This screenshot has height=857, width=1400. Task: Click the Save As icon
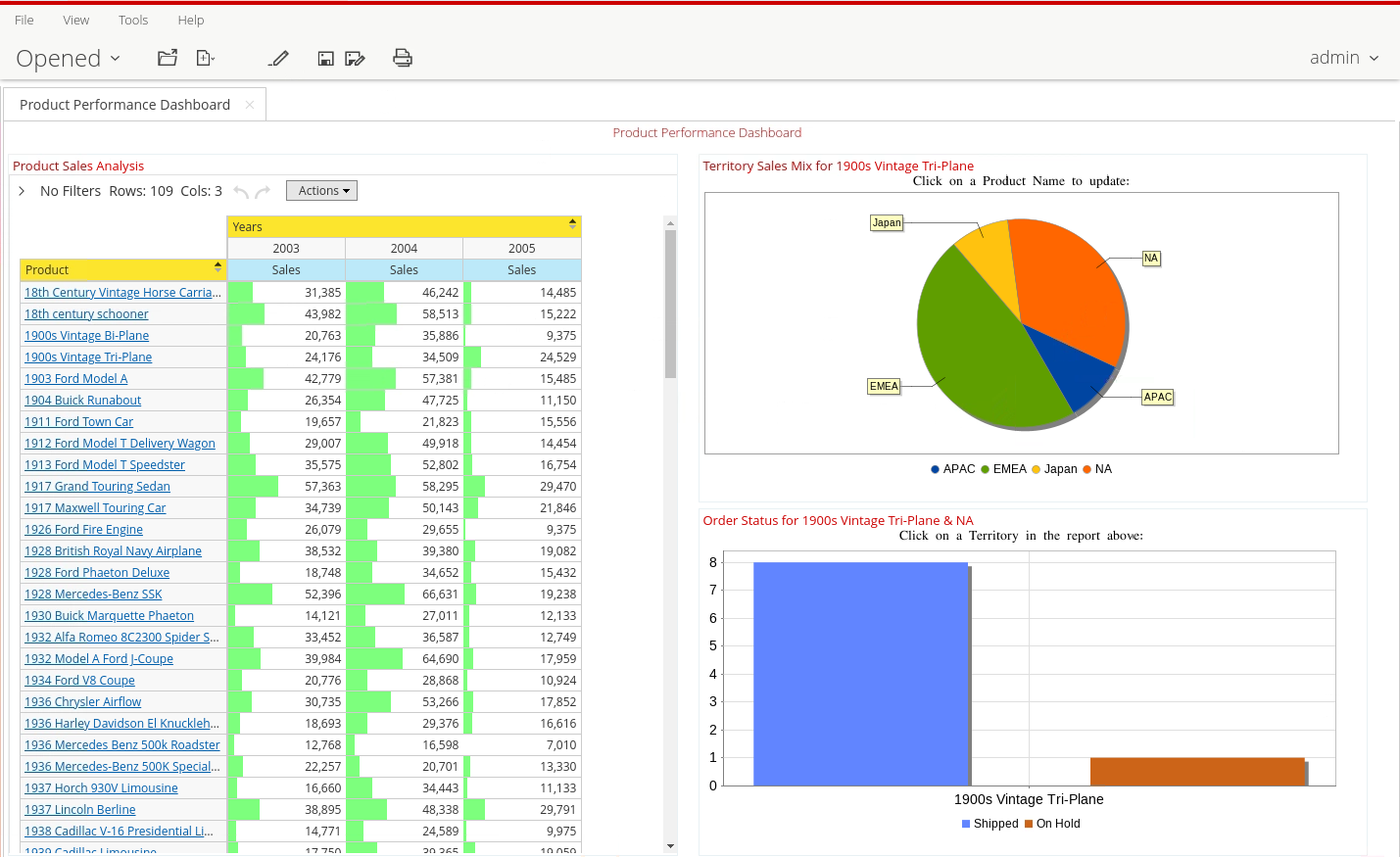click(355, 59)
